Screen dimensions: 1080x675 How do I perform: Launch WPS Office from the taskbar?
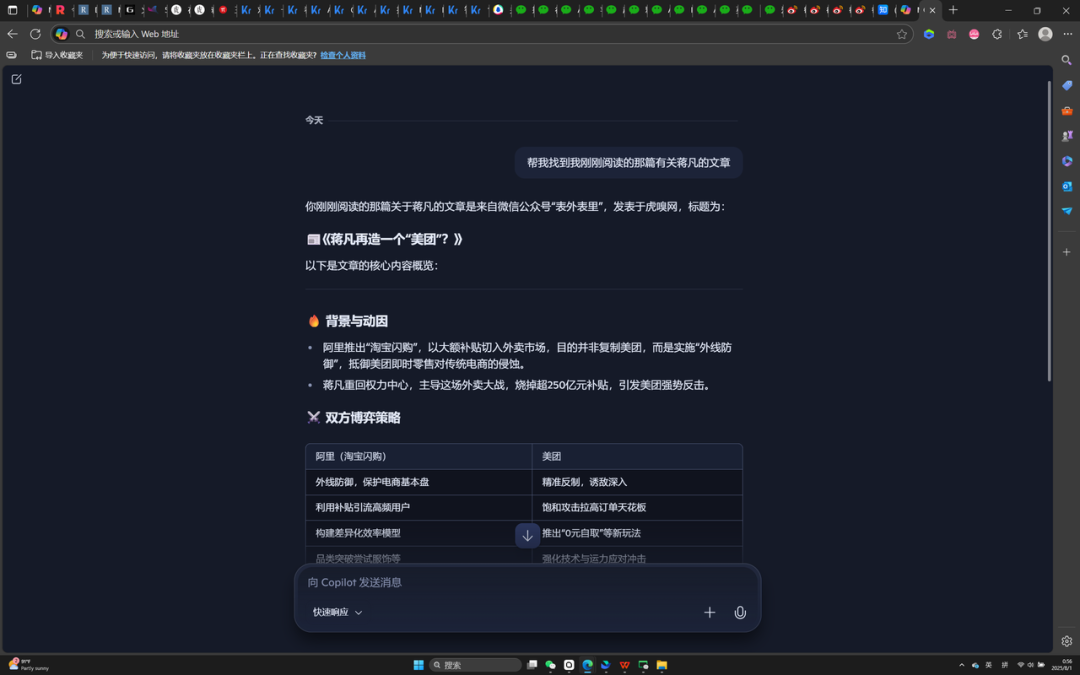[625, 664]
